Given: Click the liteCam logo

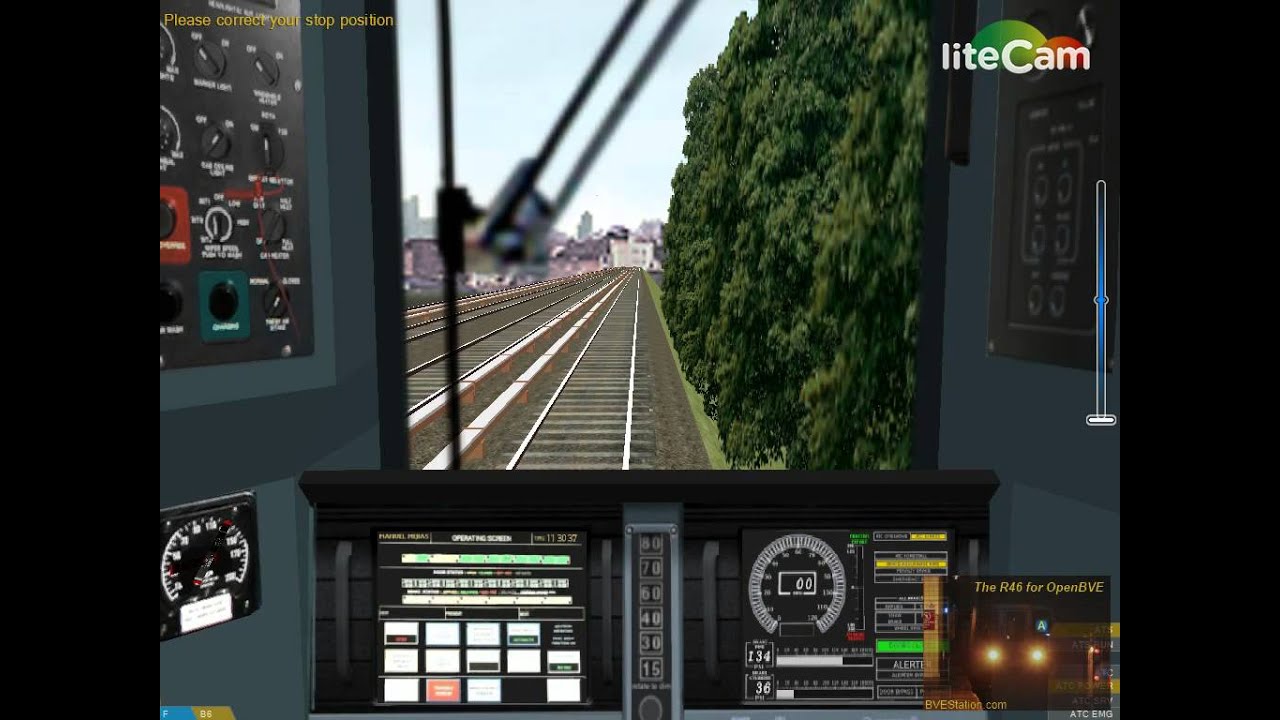Looking at the screenshot, I should click(1015, 48).
